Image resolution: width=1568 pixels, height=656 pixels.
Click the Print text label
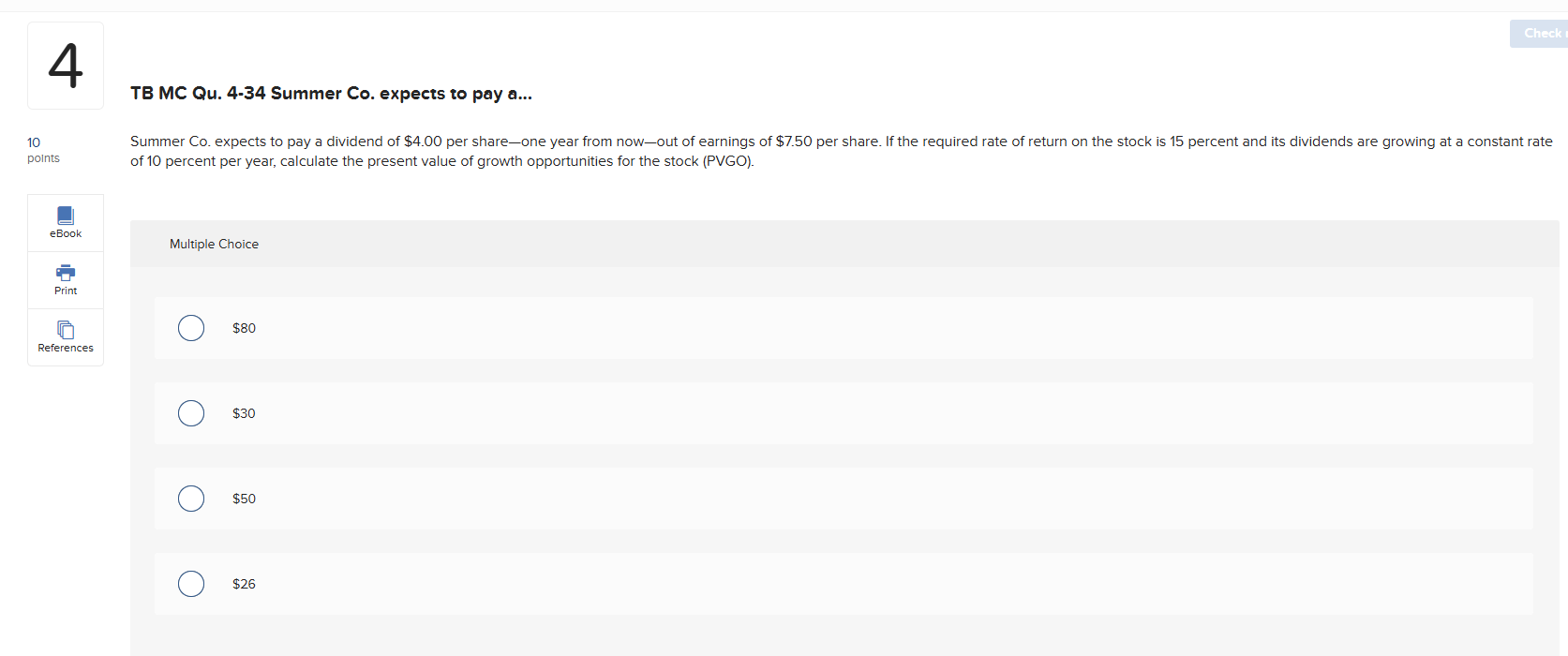point(65,291)
